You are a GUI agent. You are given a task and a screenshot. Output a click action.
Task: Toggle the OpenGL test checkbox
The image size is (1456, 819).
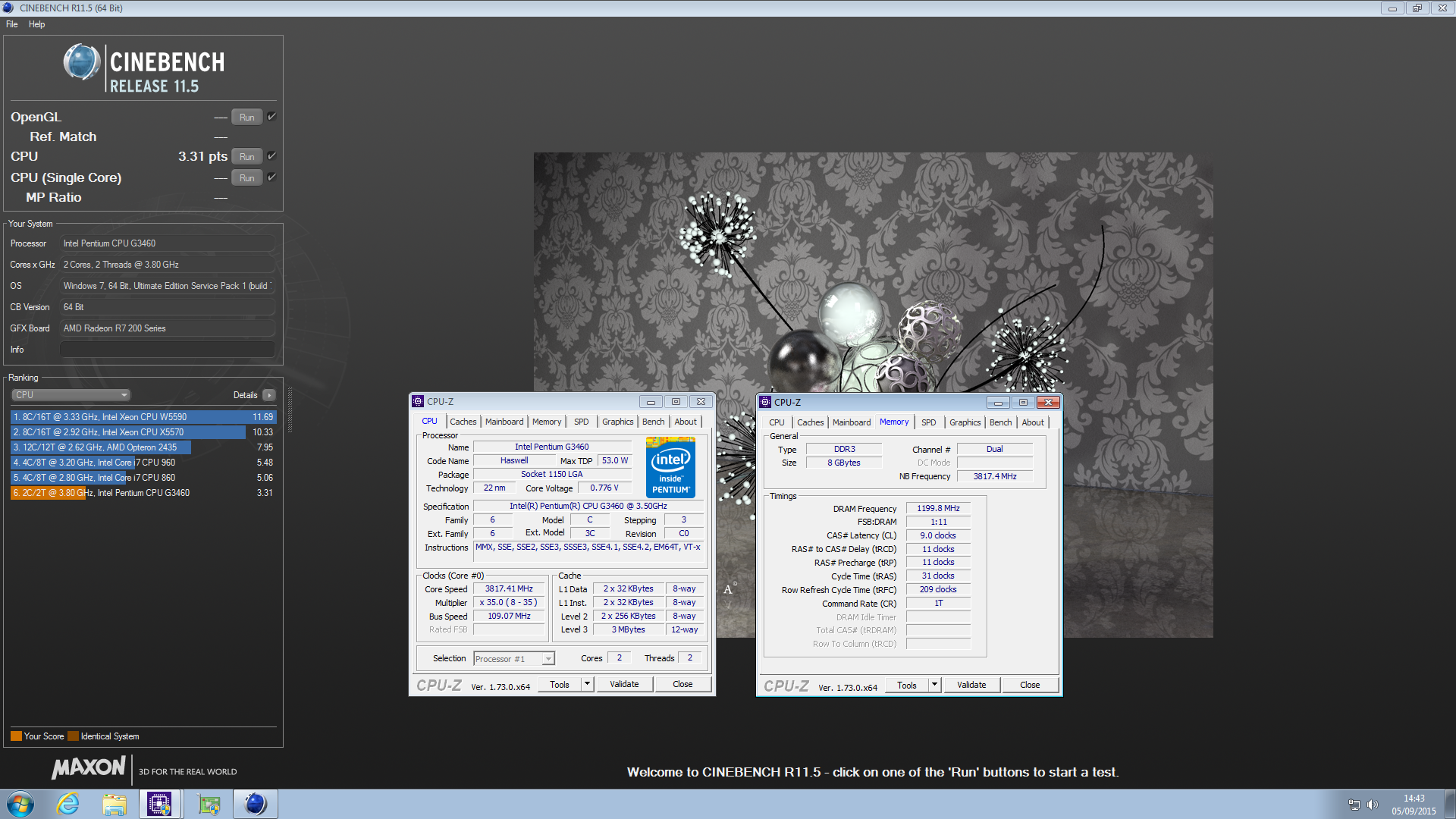pyautogui.click(x=271, y=117)
